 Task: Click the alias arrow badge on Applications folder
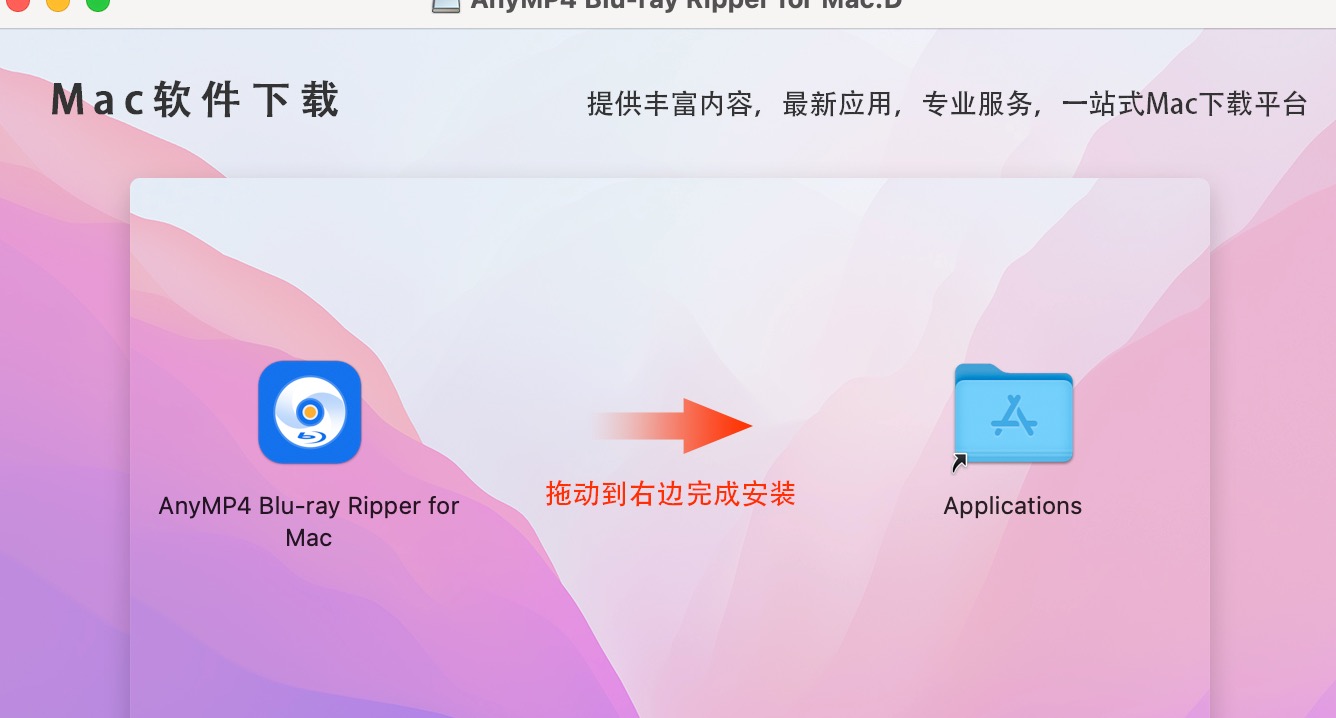960,461
